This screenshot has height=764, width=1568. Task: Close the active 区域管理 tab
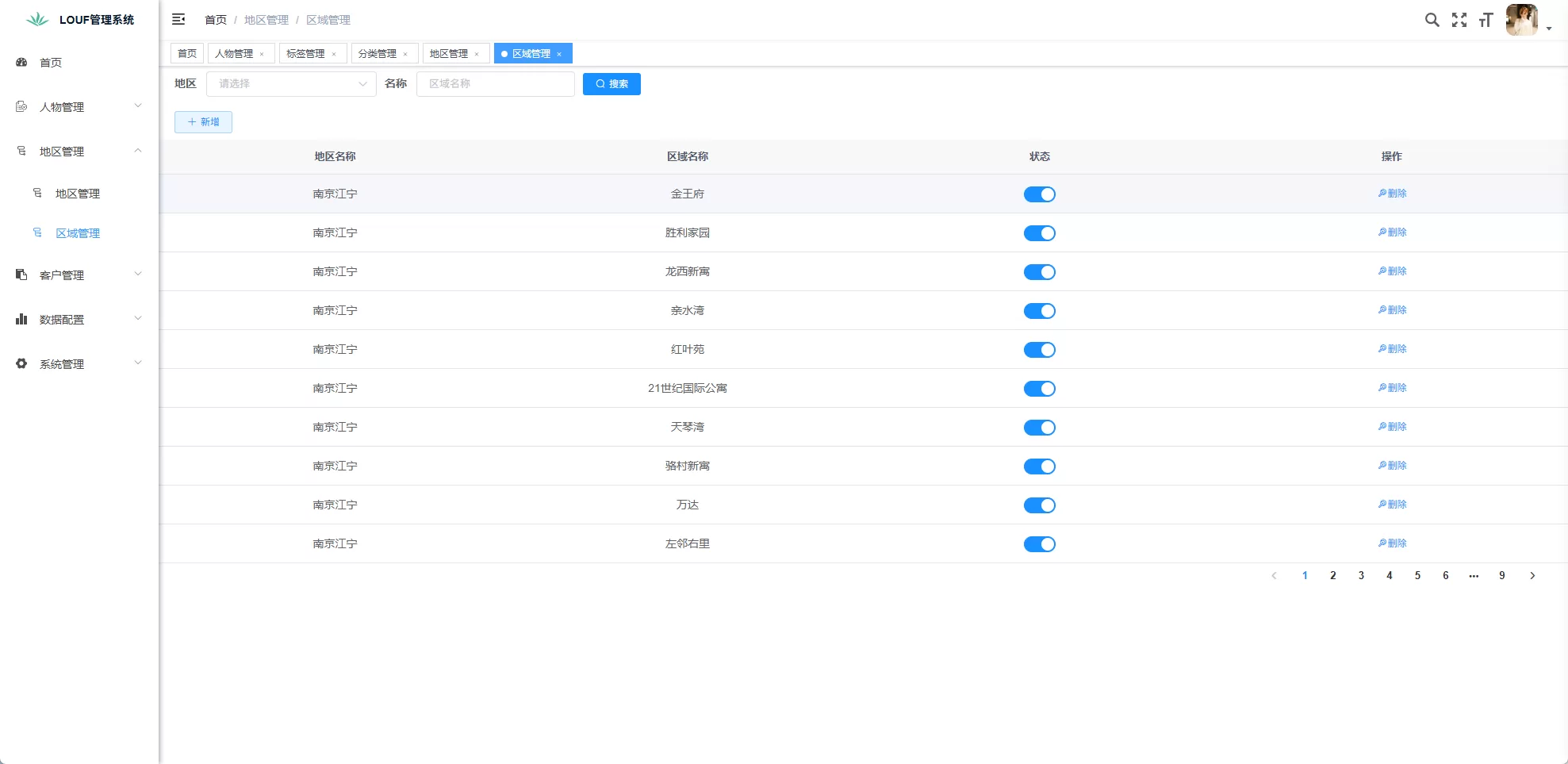559,54
